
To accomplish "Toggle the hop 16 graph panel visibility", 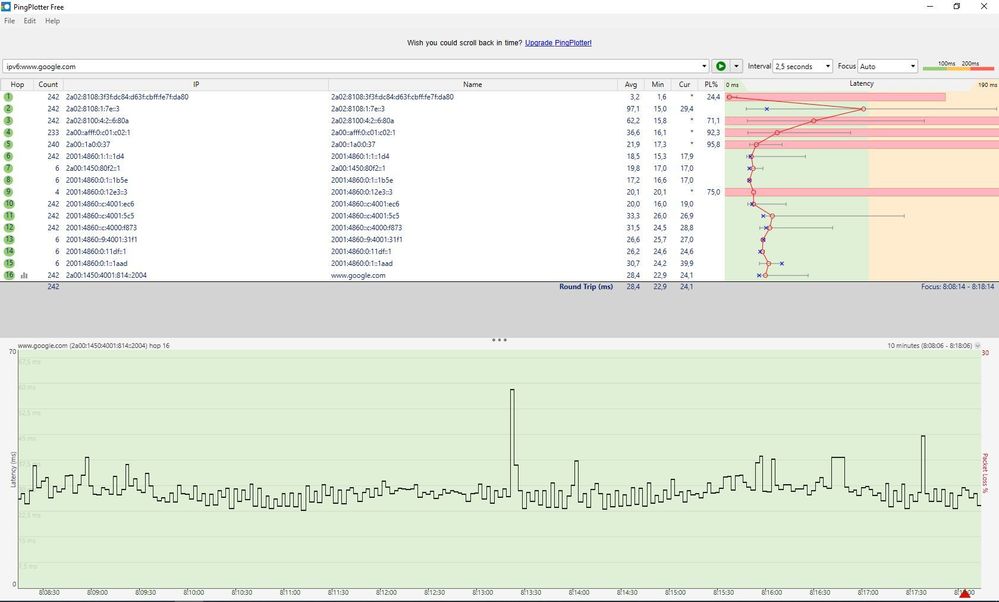I will (499, 340).
